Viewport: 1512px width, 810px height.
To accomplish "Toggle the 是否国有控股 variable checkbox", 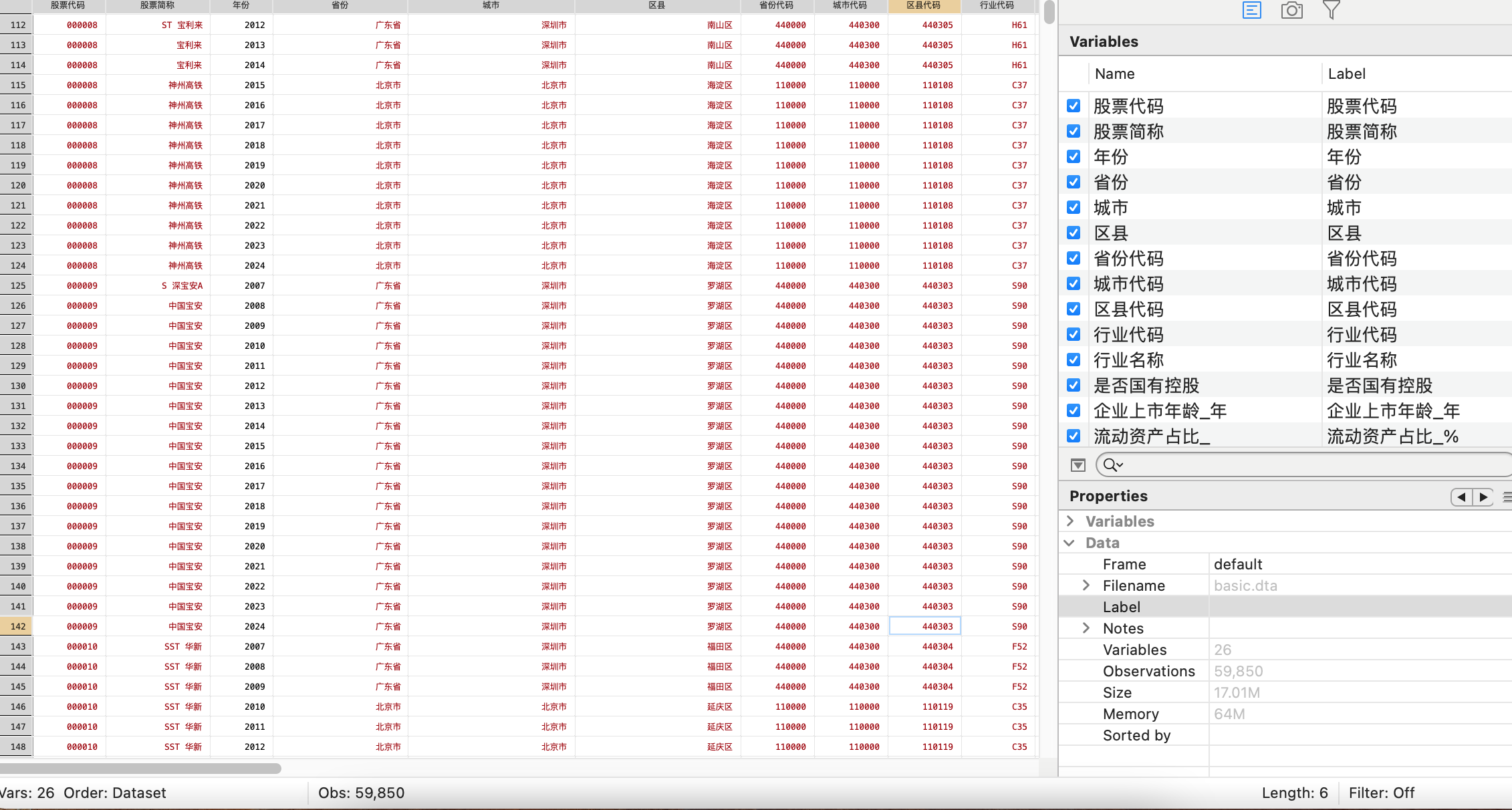I will [1074, 385].
